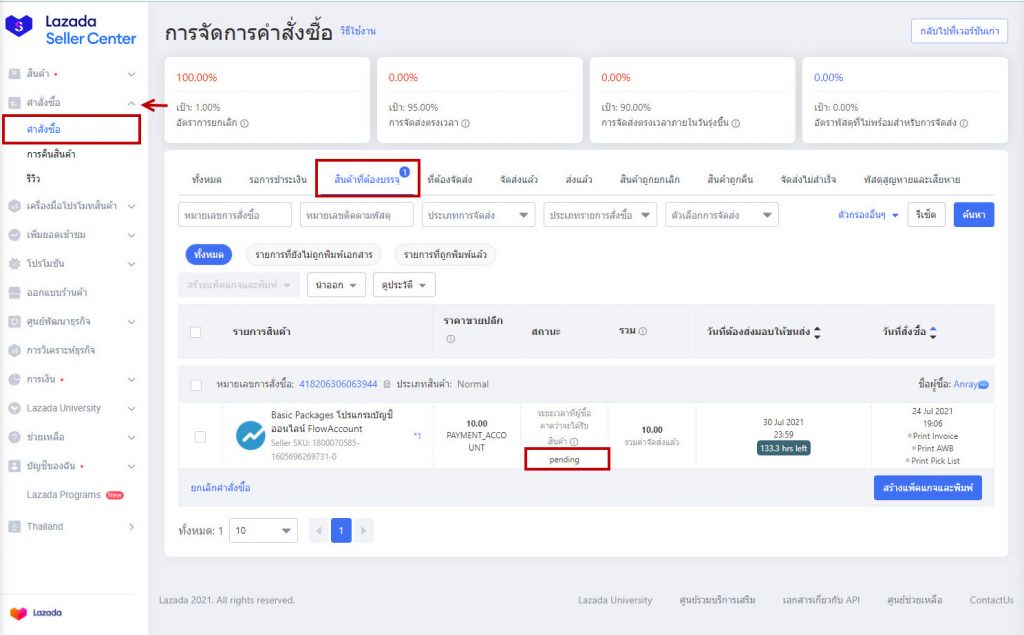
Task: Click the ค้นหา (Search) button
Action: click(x=972, y=213)
